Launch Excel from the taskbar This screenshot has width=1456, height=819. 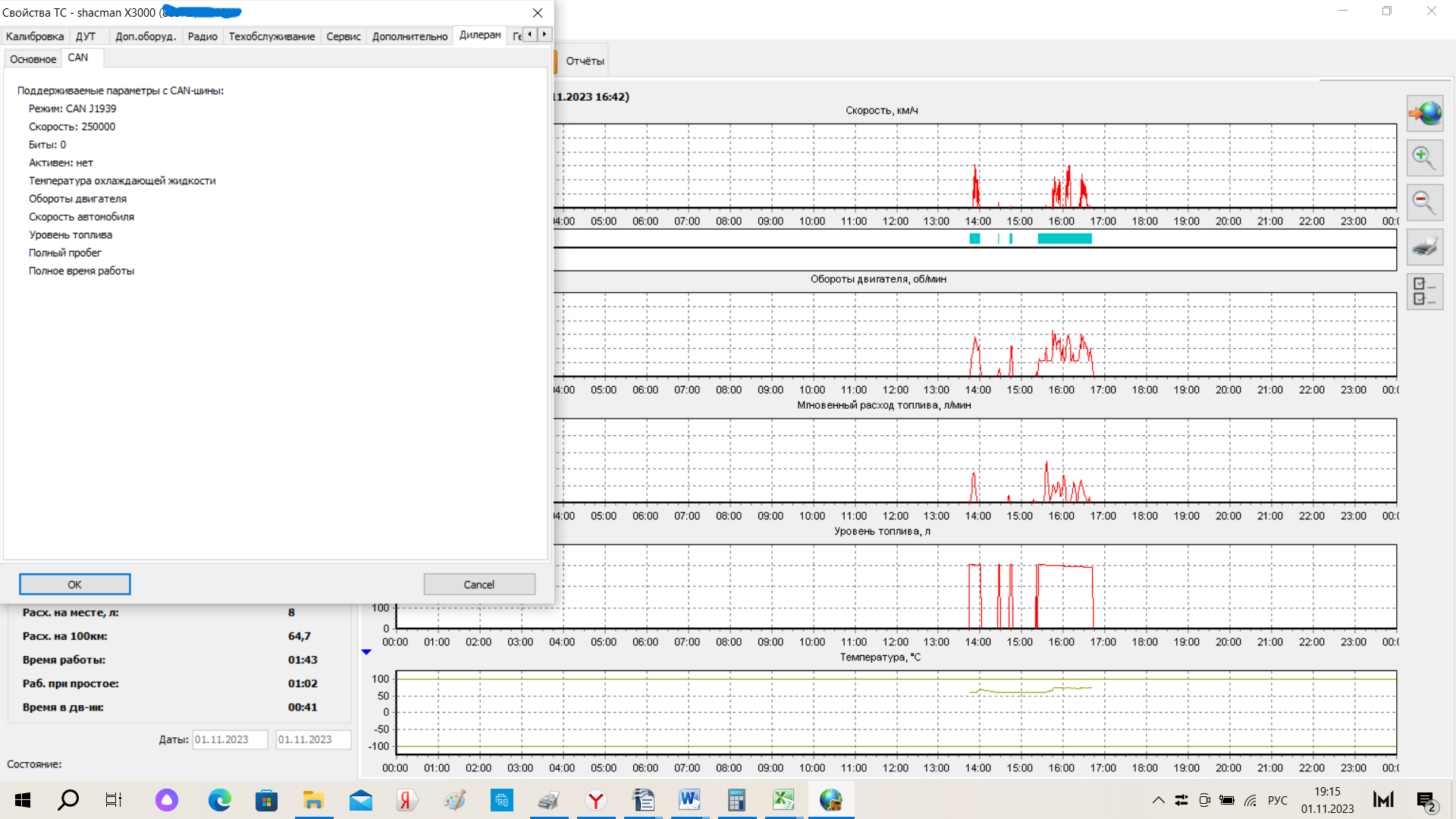coord(783,800)
